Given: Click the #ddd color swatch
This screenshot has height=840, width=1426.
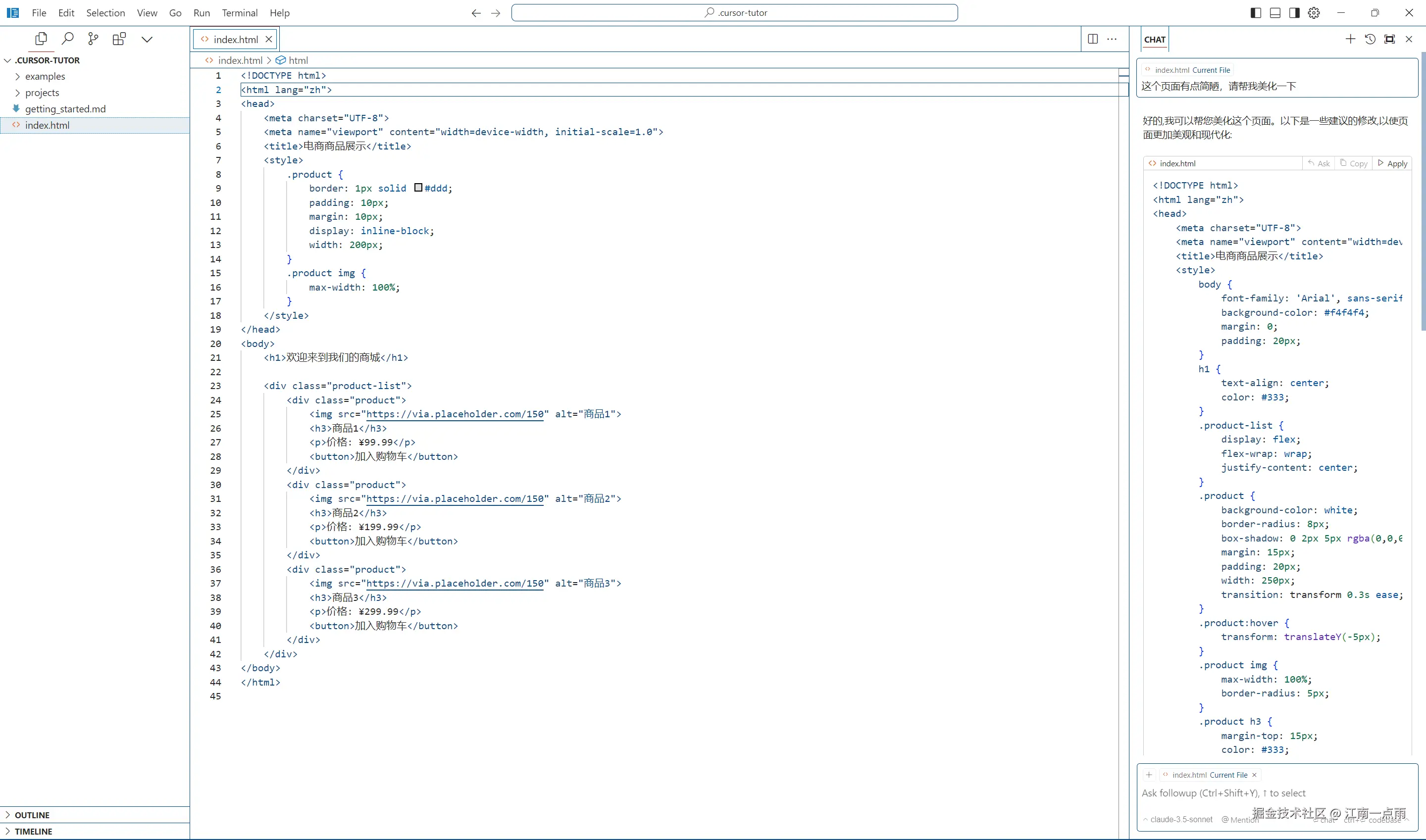Looking at the screenshot, I should point(418,188).
